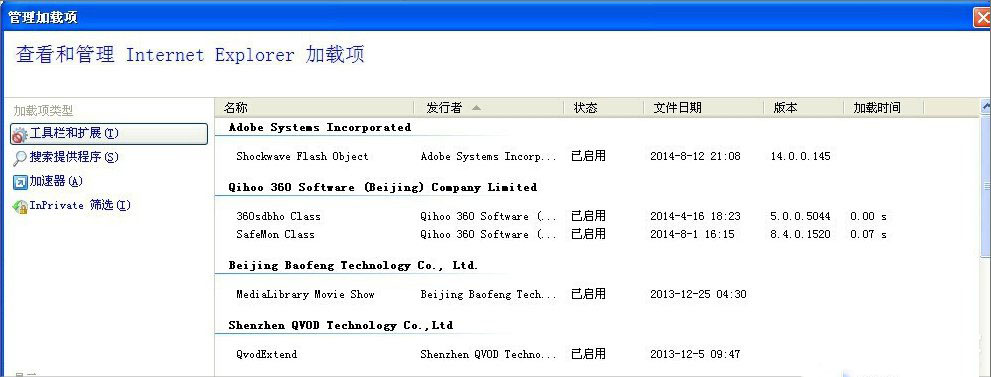The image size is (991, 377).
Task: Toggle sort arrow beside 发行者
Action: point(476,108)
